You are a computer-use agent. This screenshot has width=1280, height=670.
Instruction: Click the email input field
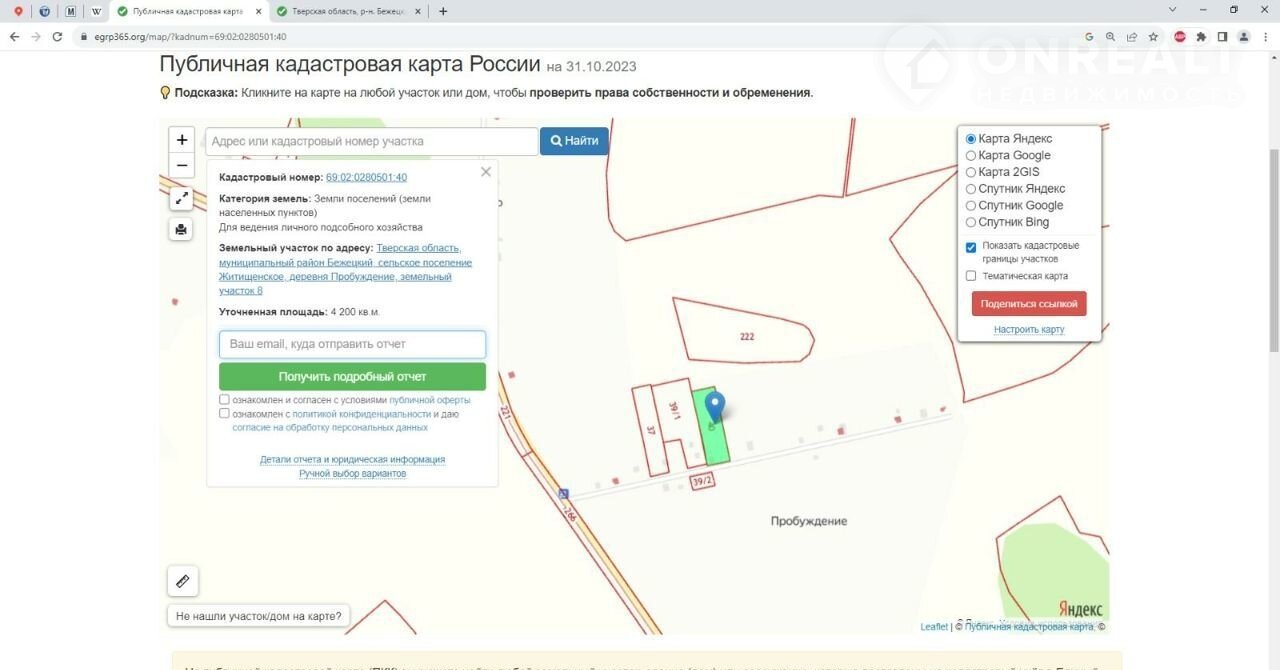coord(352,344)
